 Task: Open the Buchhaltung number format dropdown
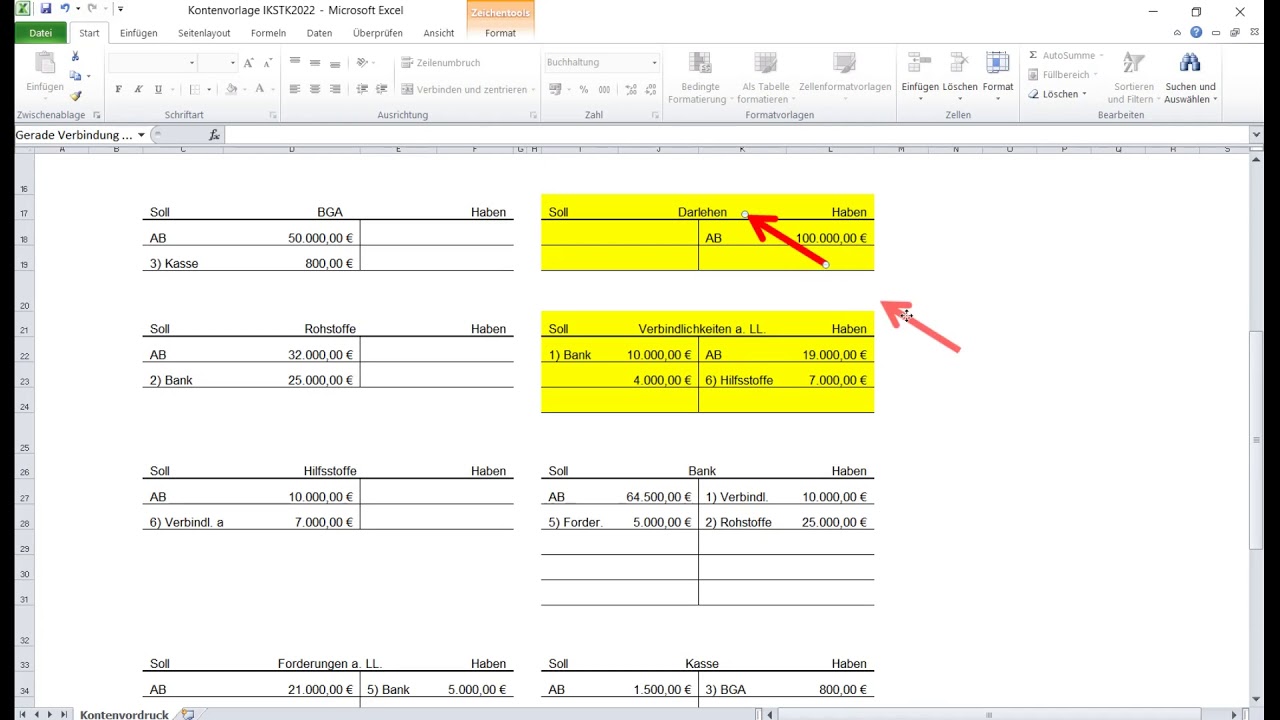point(655,63)
